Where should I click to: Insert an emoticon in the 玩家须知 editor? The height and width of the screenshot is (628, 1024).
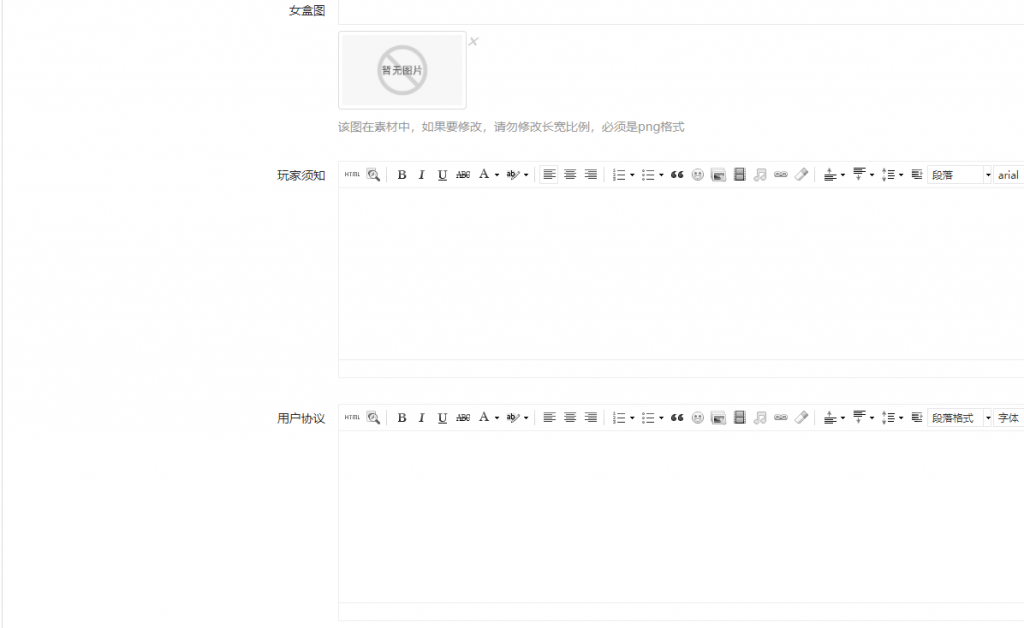696,175
